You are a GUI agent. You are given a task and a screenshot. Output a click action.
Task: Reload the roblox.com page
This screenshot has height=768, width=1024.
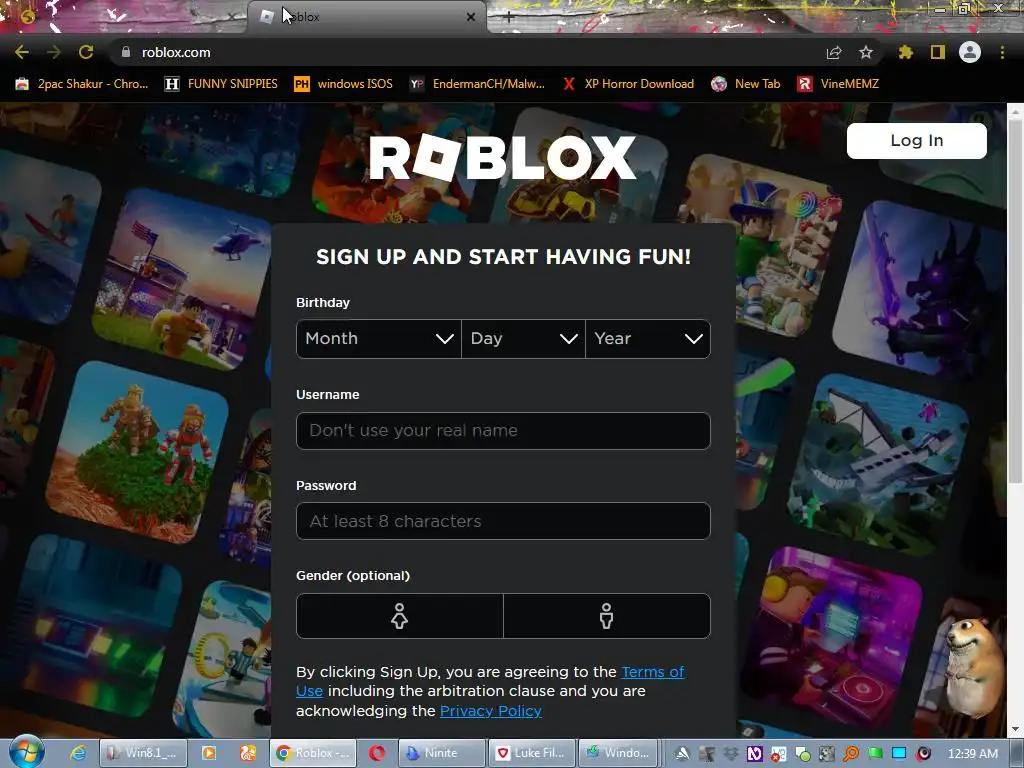coord(86,52)
